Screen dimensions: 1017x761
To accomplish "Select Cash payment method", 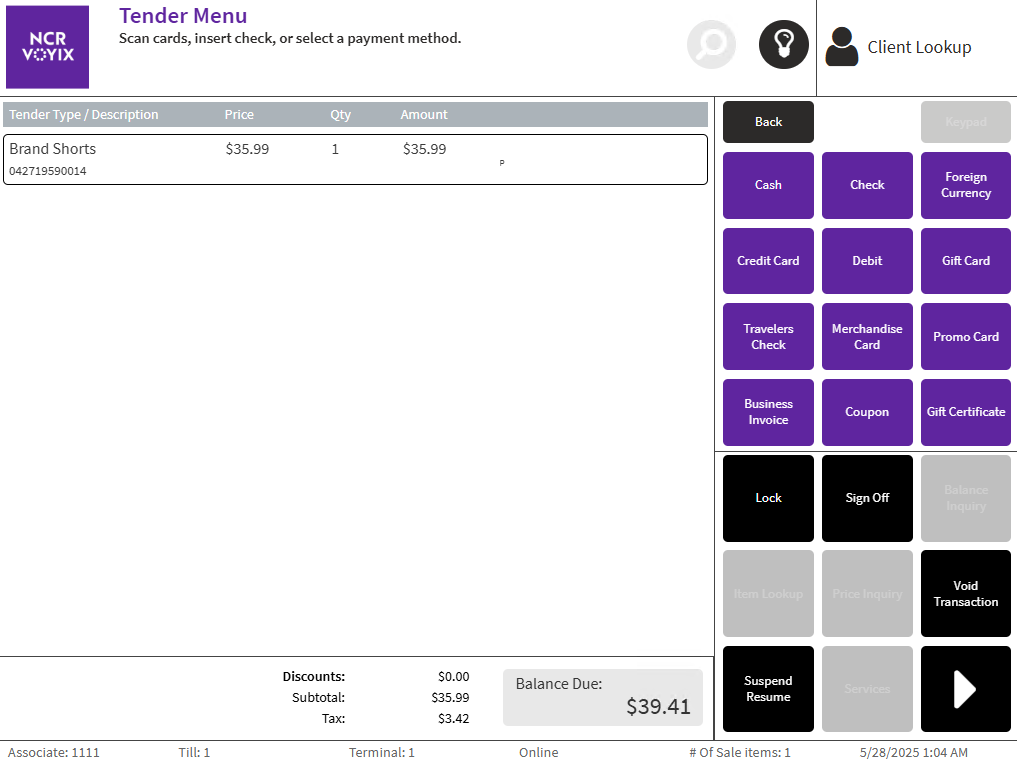I will [768, 185].
